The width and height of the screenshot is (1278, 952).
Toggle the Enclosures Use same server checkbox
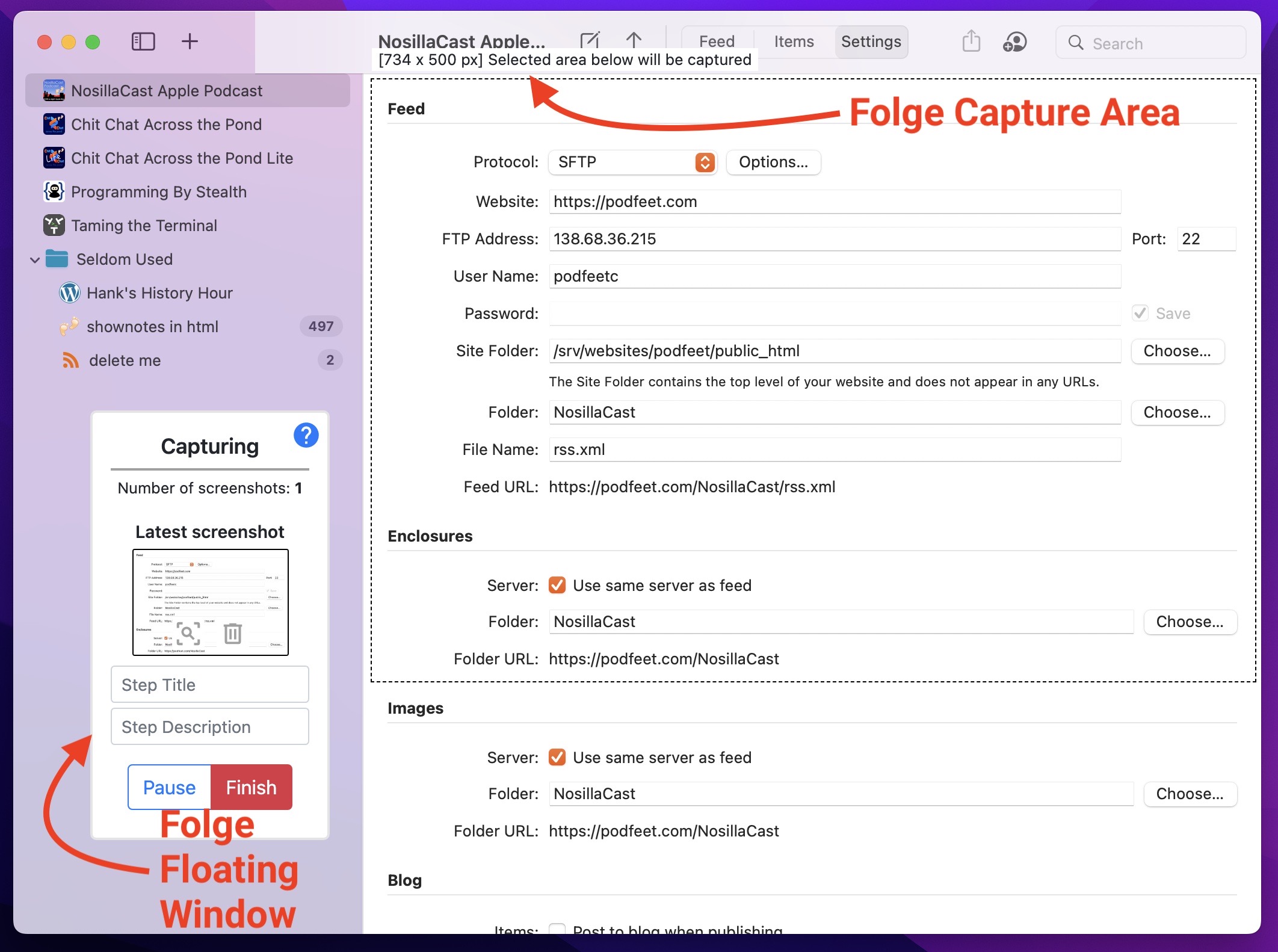click(x=558, y=584)
